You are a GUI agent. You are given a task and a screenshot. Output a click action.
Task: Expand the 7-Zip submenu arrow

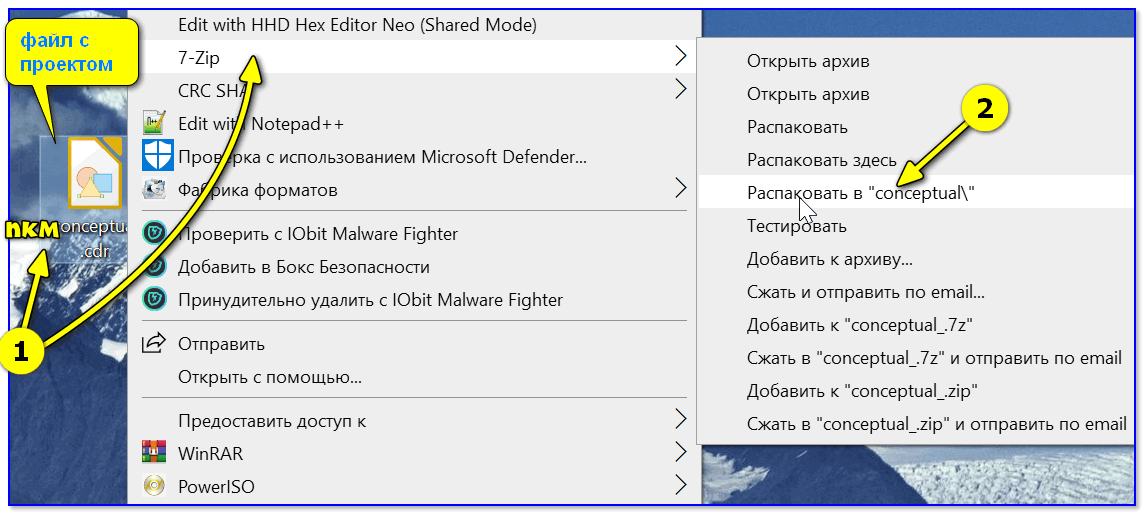coord(680,55)
